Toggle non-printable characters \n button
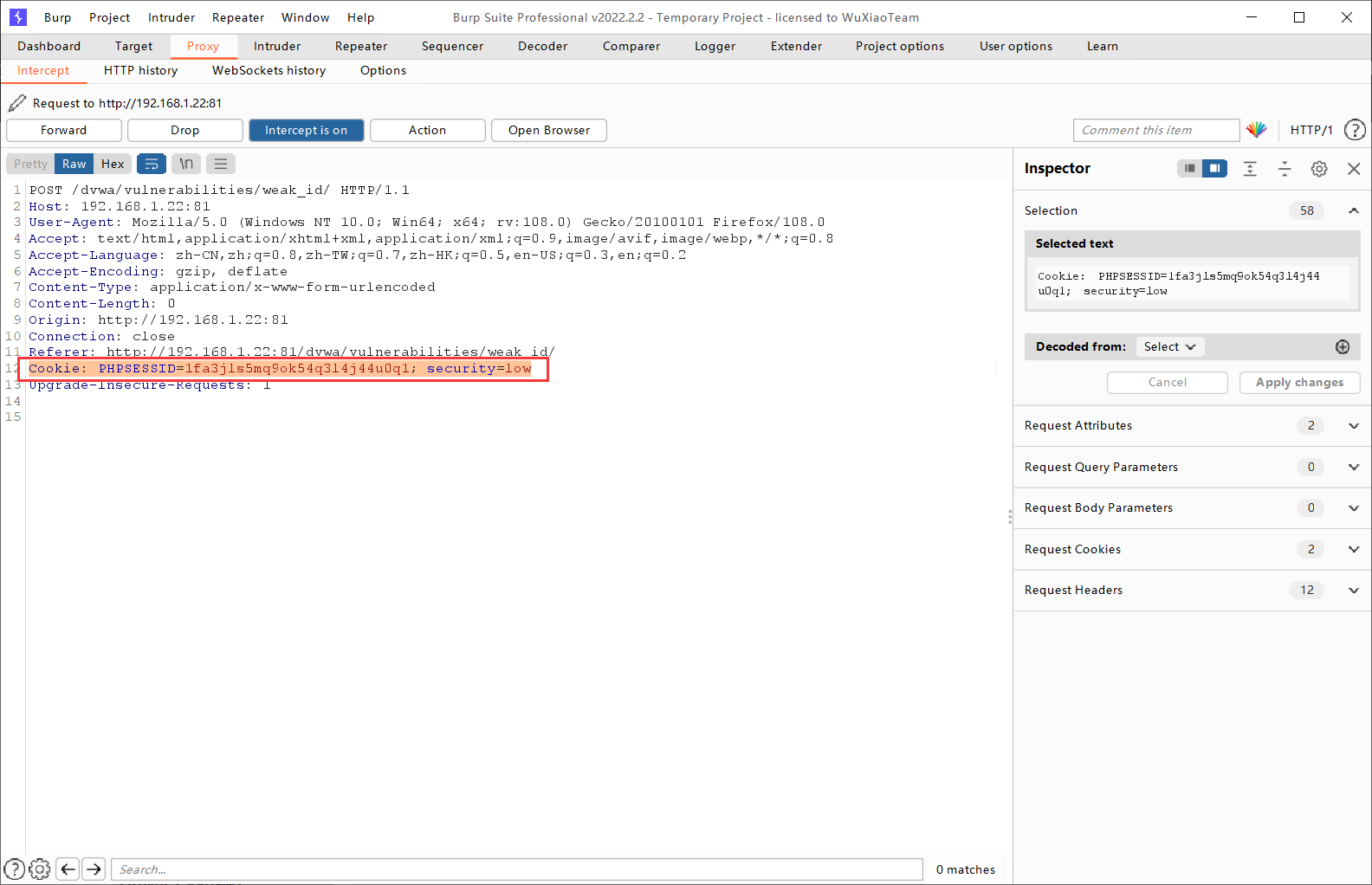Screen dimensions: 1372x885 tap(186, 164)
